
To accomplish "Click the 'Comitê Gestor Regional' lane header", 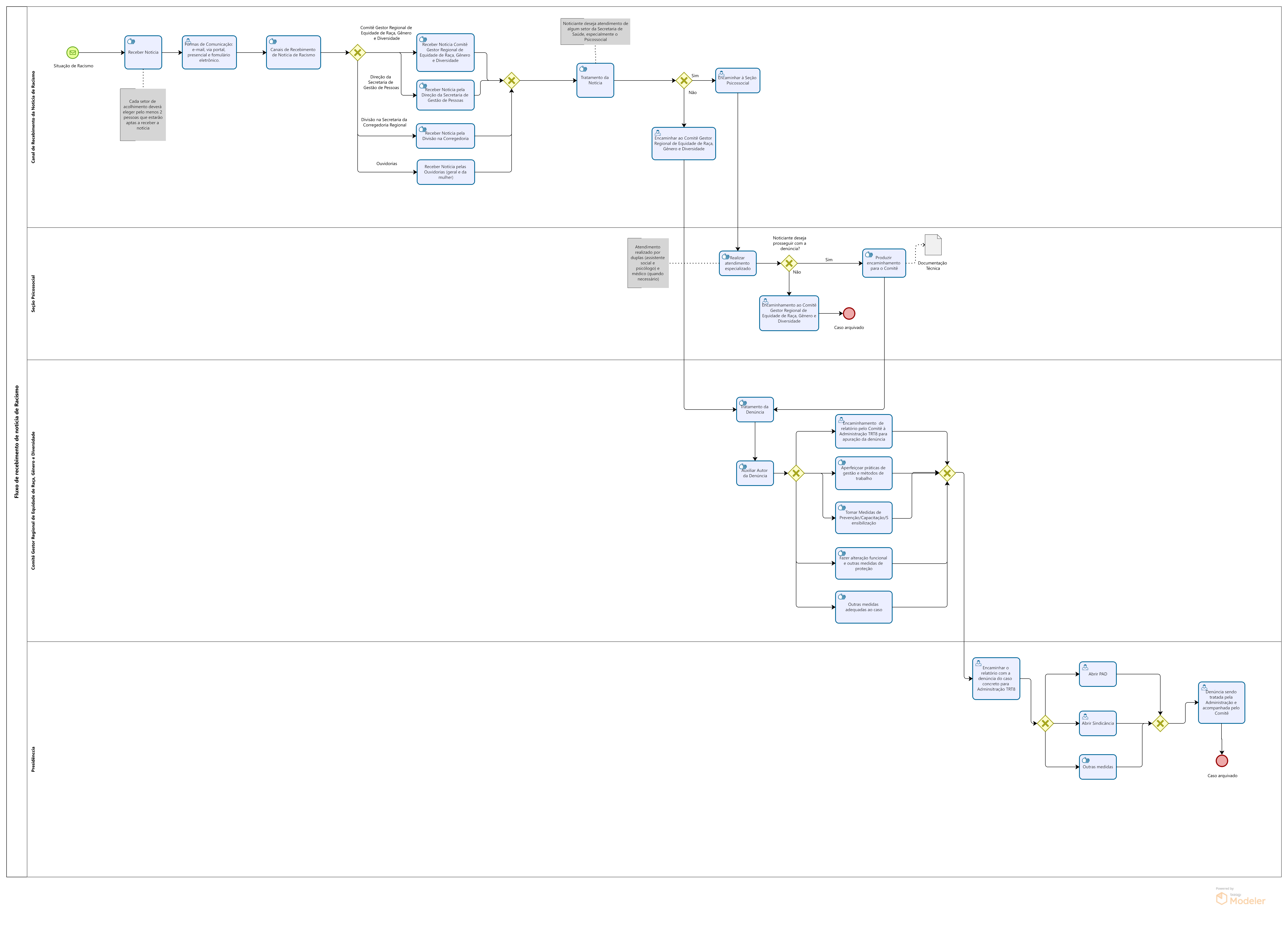I will coord(33,501).
